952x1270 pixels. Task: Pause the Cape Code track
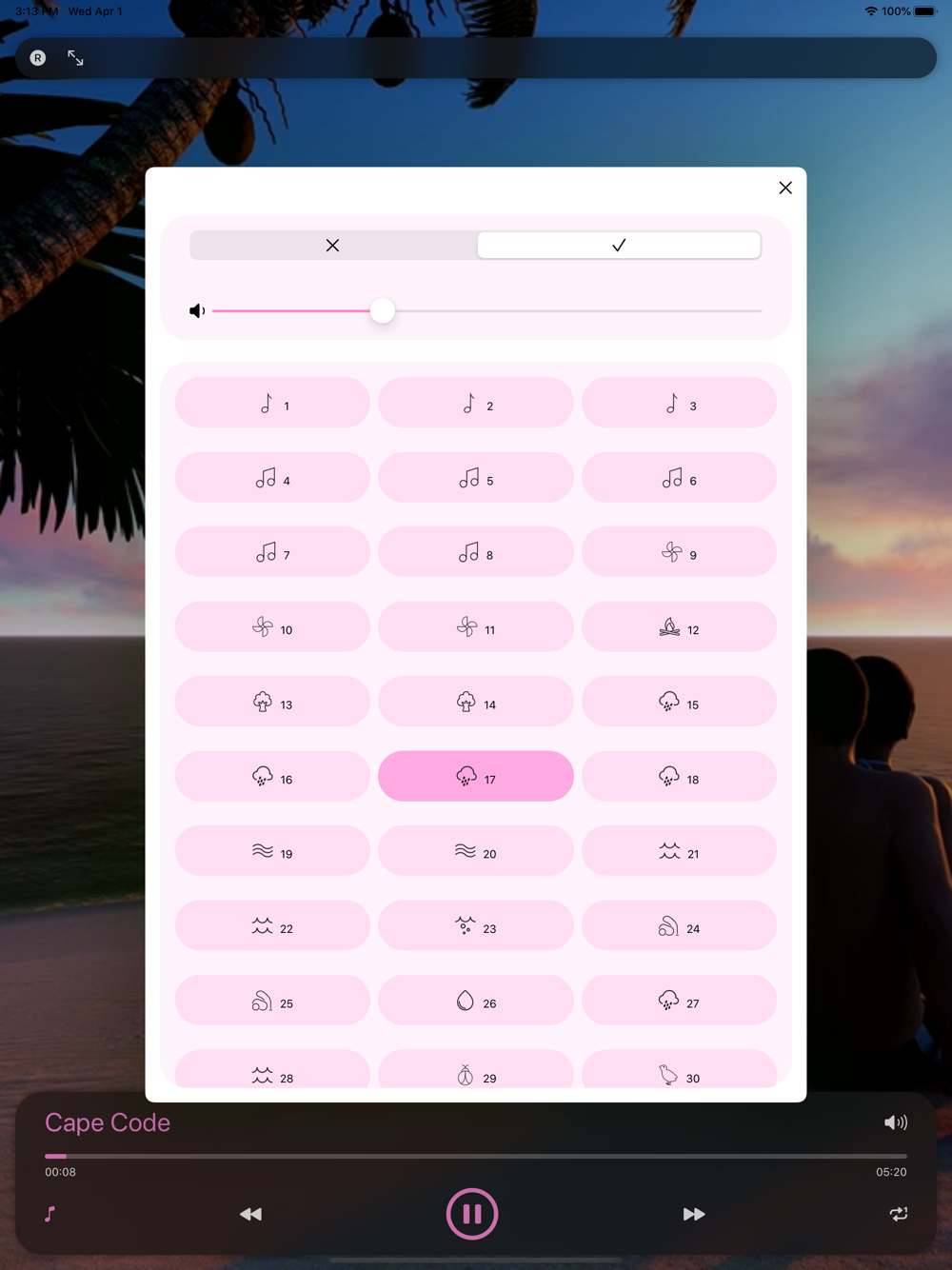coord(472,1214)
